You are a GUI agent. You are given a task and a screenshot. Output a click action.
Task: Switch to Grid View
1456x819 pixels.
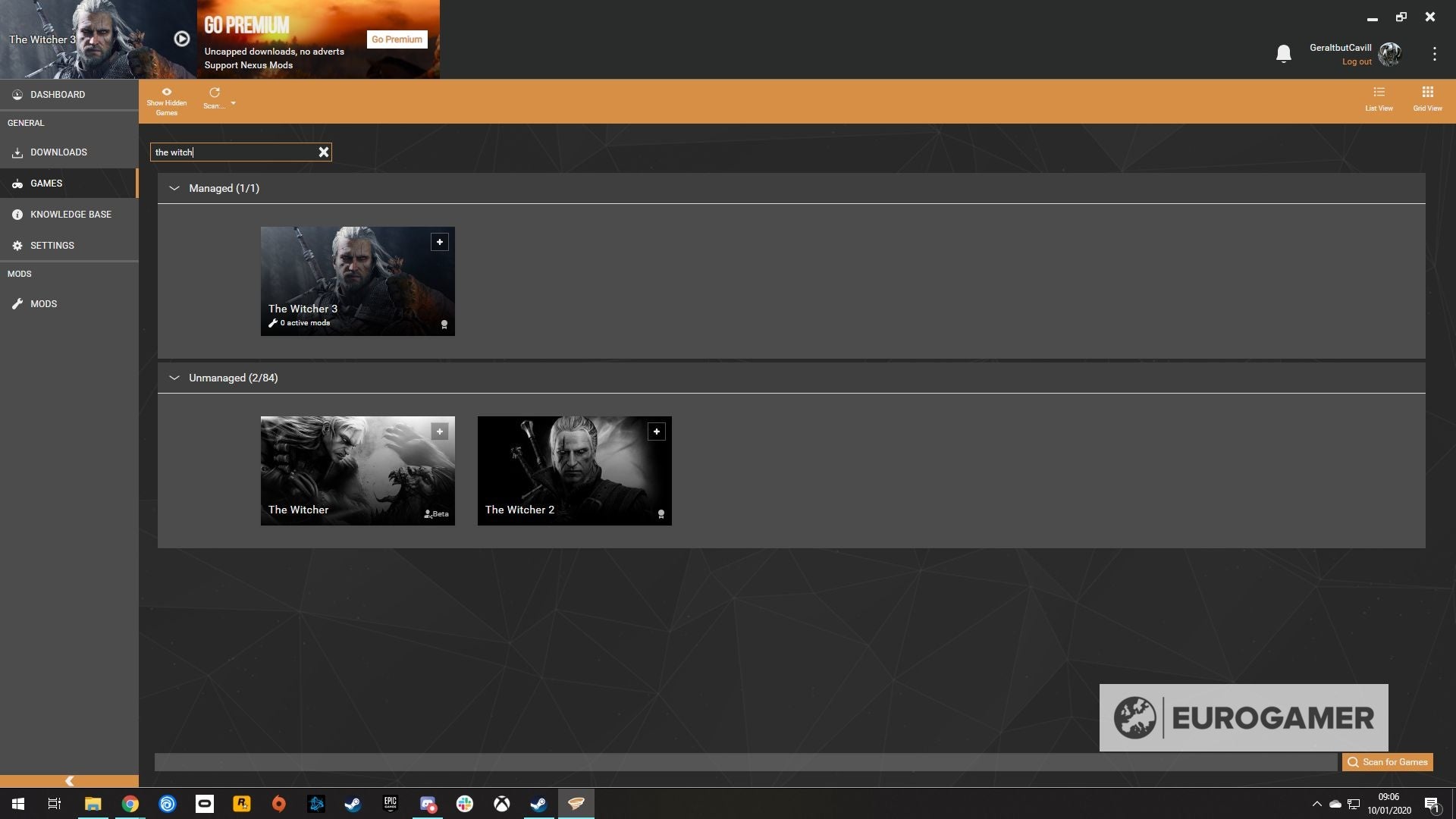tap(1427, 99)
